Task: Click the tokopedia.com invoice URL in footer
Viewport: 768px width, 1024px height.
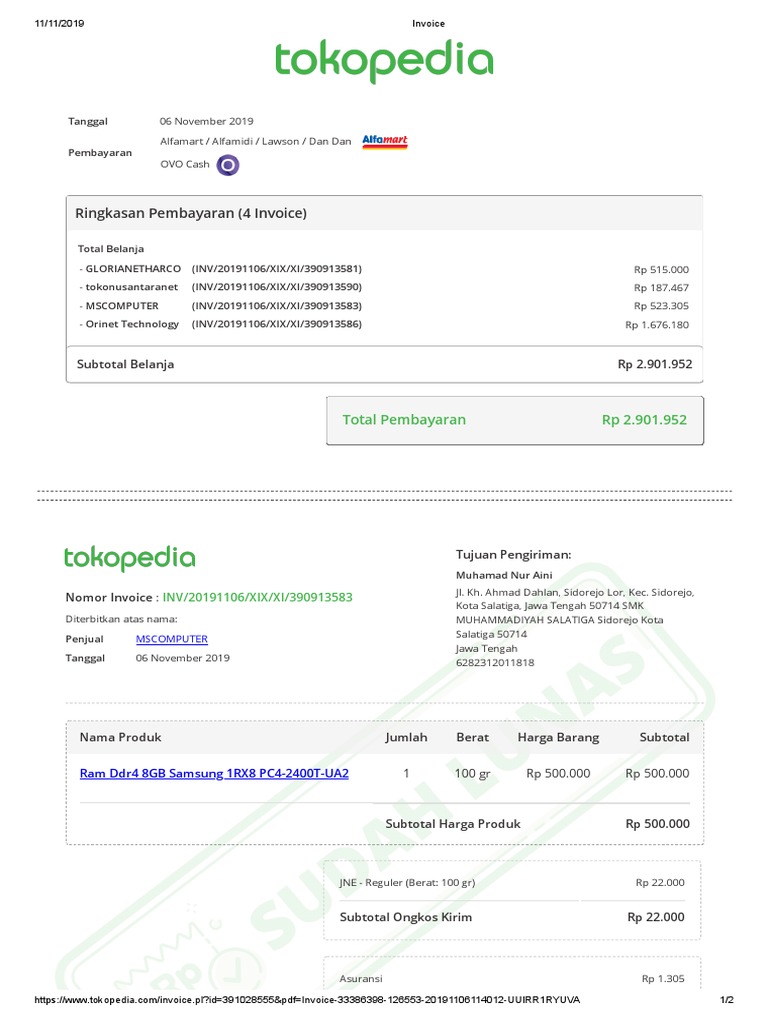Action: click(308, 1000)
